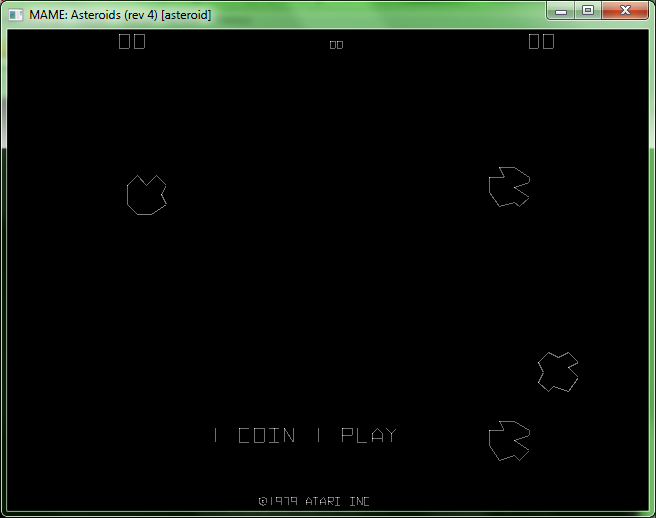The image size is (656, 518).
Task: Click the player two score 00
Action: click(541, 41)
